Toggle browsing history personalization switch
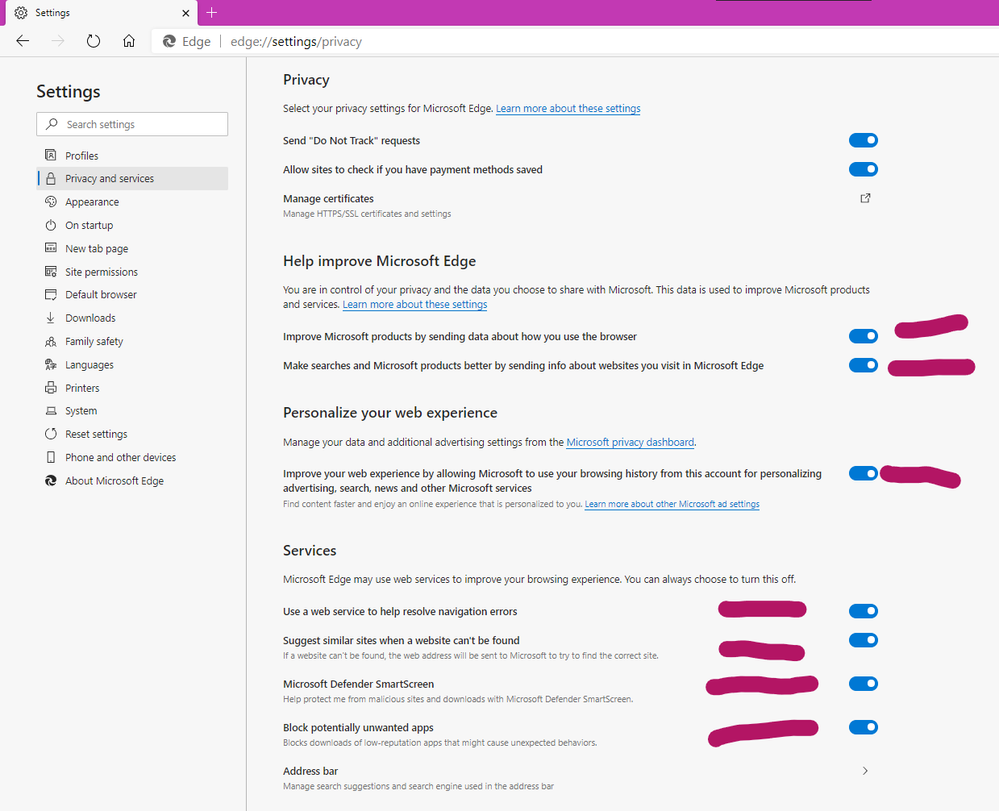 (863, 473)
